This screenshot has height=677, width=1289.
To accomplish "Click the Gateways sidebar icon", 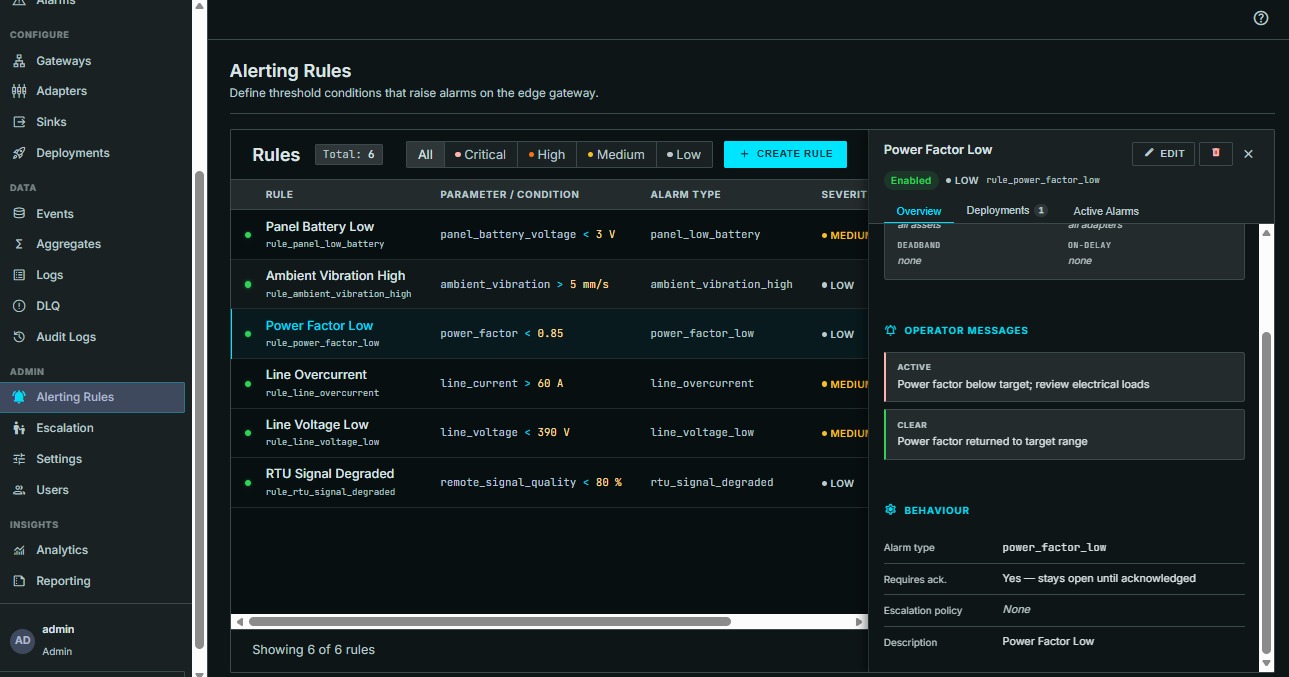I will (x=19, y=61).
